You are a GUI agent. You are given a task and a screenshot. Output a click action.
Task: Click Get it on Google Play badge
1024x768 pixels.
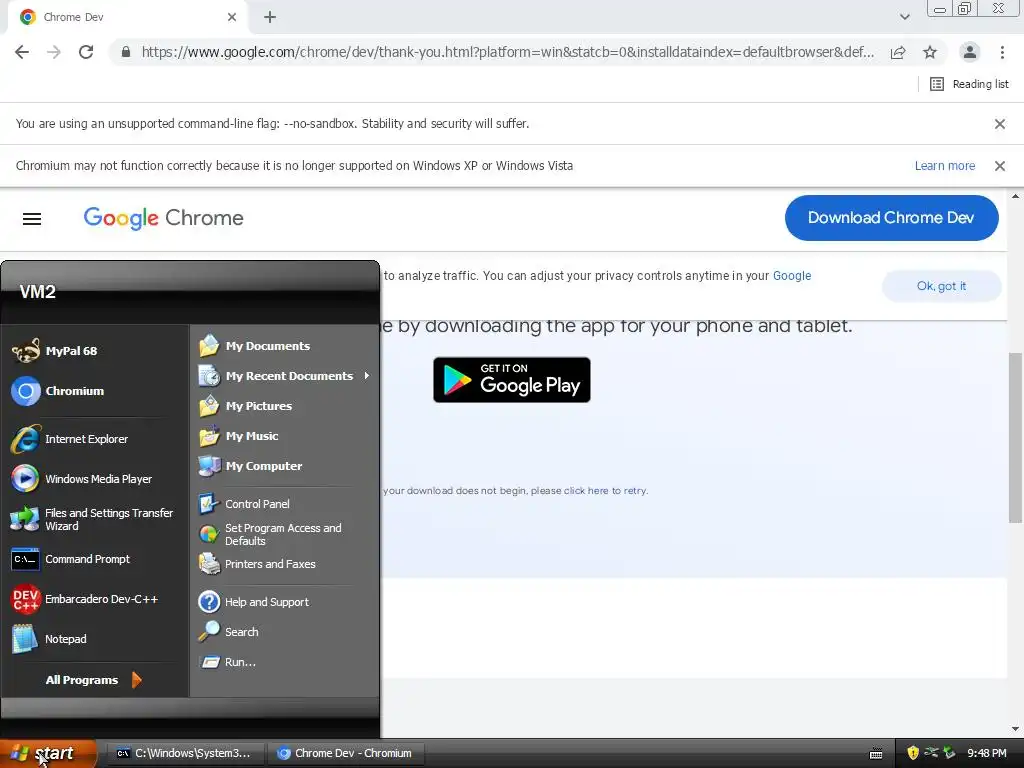pos(511,379)
